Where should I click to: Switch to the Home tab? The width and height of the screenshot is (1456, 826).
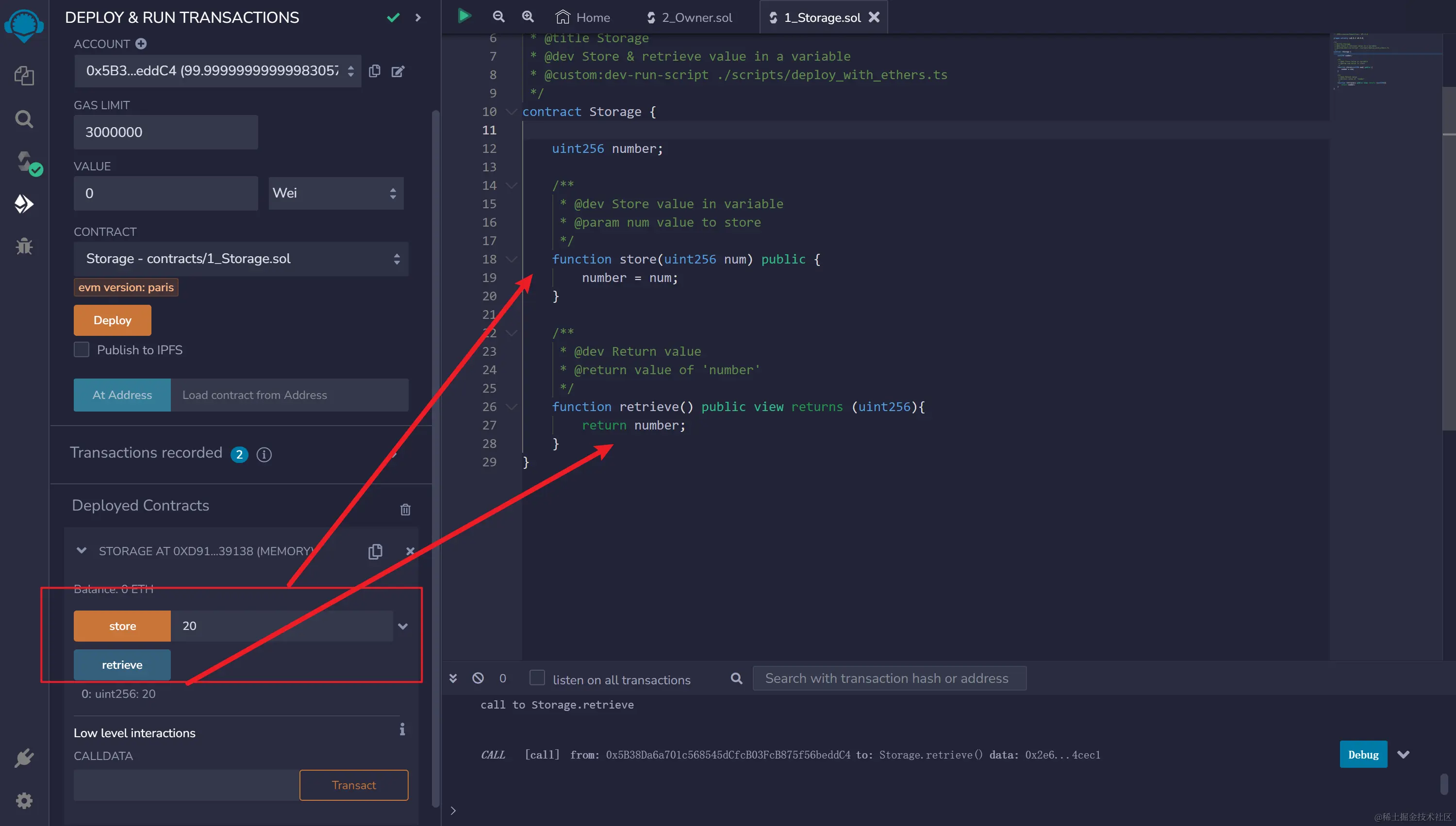(582, 17)
